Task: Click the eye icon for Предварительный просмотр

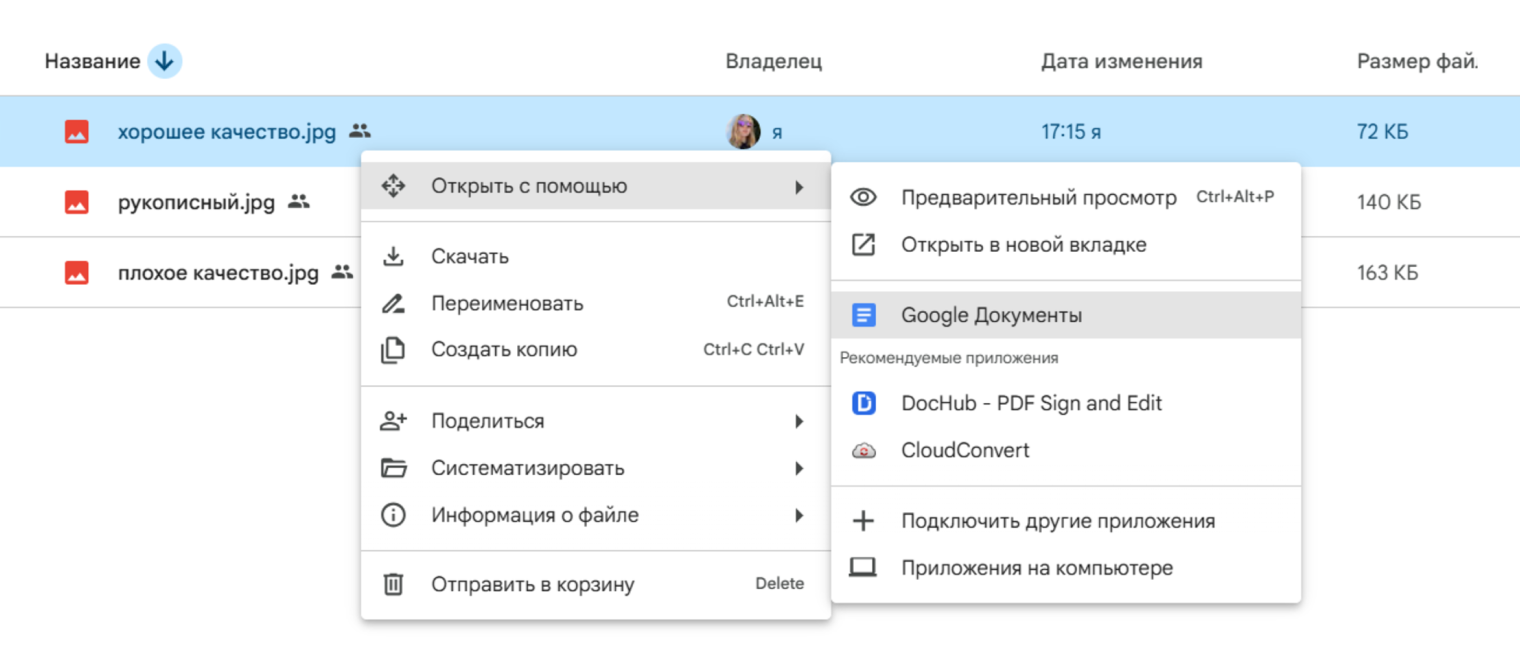Action: (863, 198)
